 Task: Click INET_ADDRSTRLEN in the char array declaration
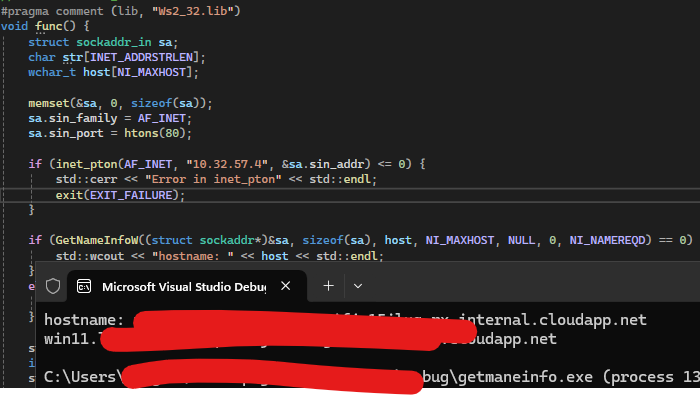pyautogui.click(x=142, y=57)
